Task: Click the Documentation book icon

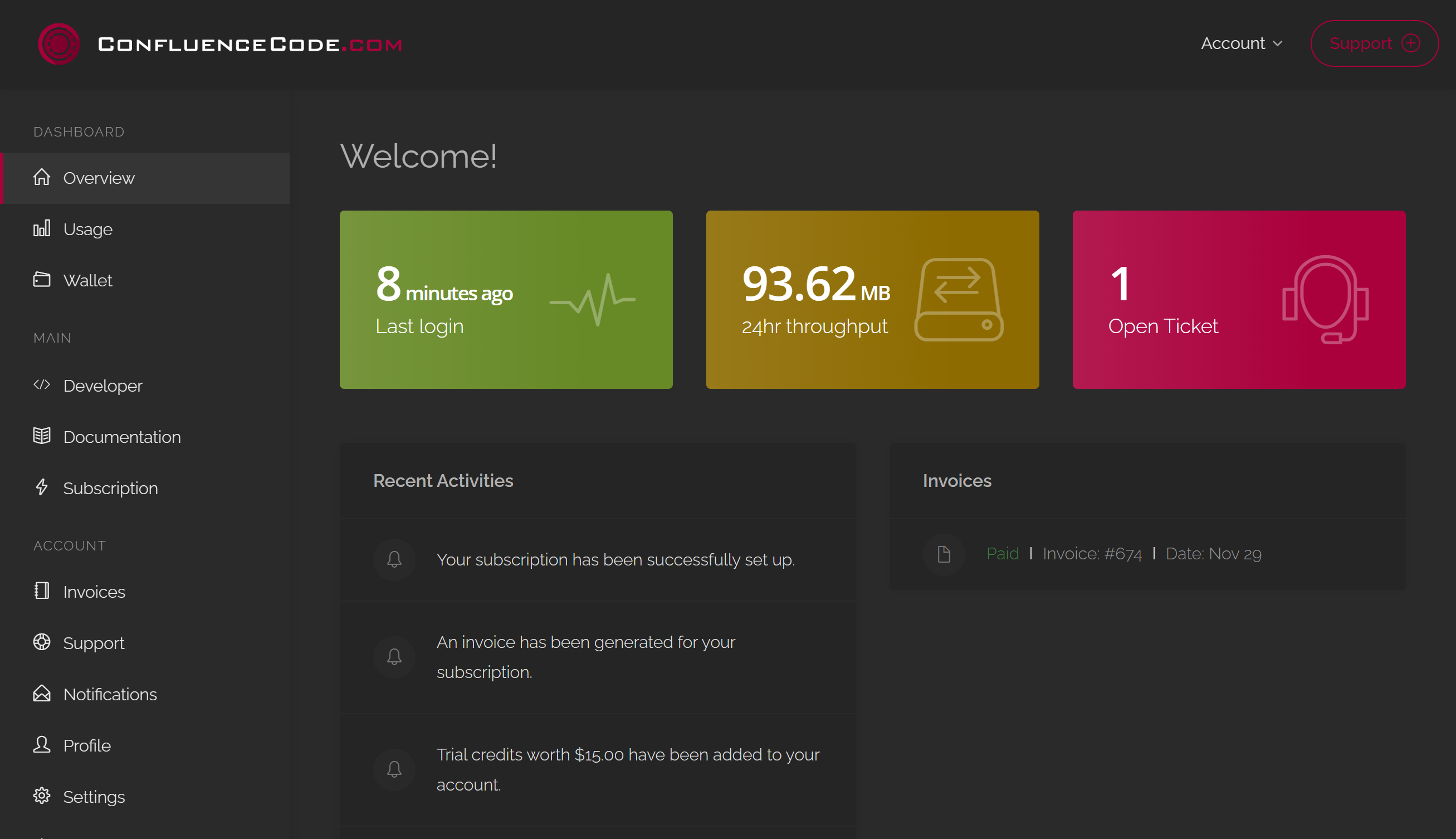Action: [x=41, y=436]
